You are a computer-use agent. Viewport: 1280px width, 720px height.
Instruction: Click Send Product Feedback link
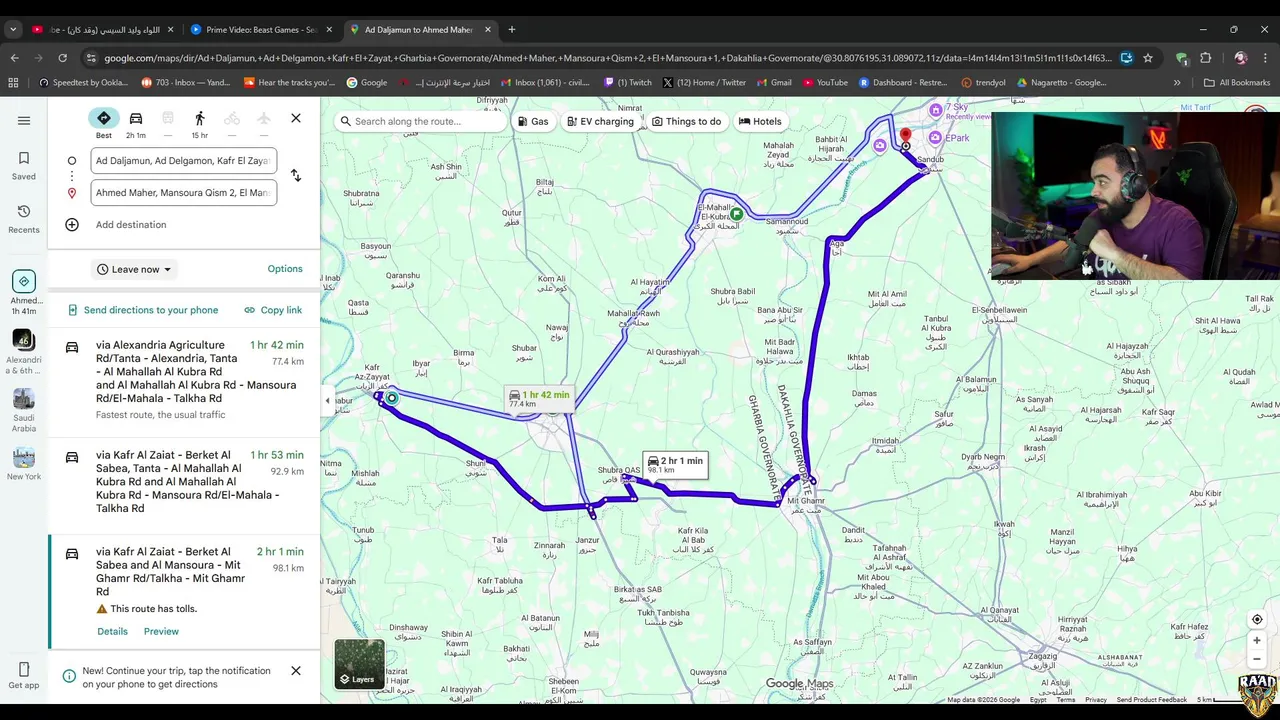(x=1152, y=700)
